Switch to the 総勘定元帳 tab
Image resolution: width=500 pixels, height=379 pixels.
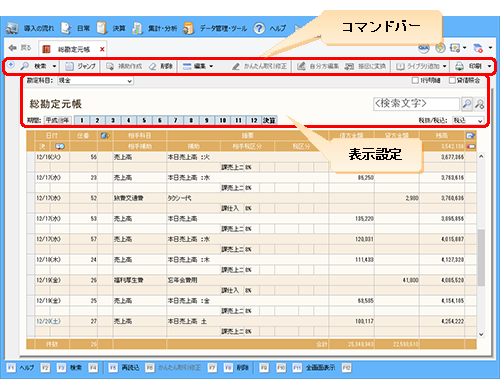click(x=74, y=49)
